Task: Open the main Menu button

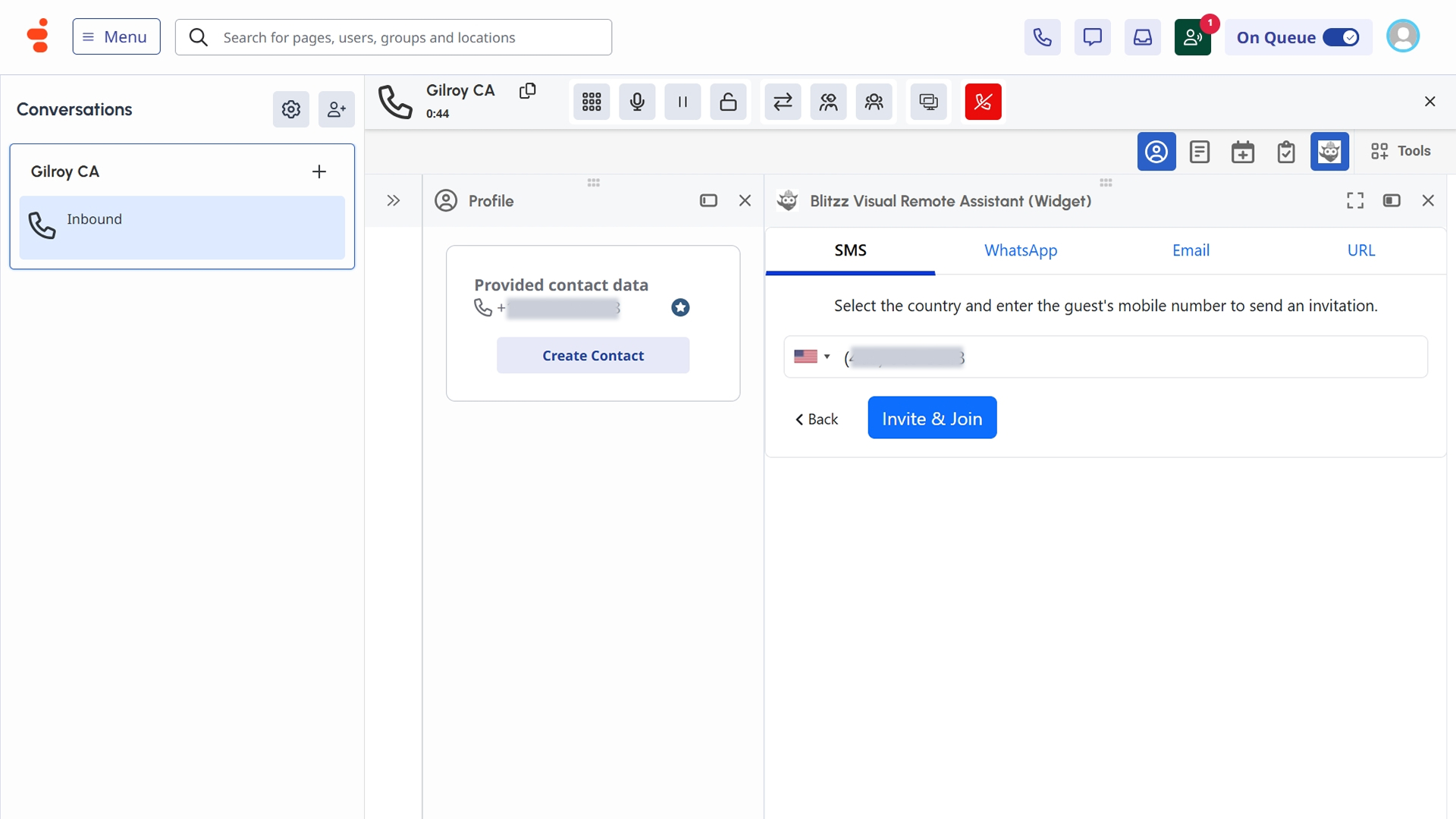Action: pos(116,36)
